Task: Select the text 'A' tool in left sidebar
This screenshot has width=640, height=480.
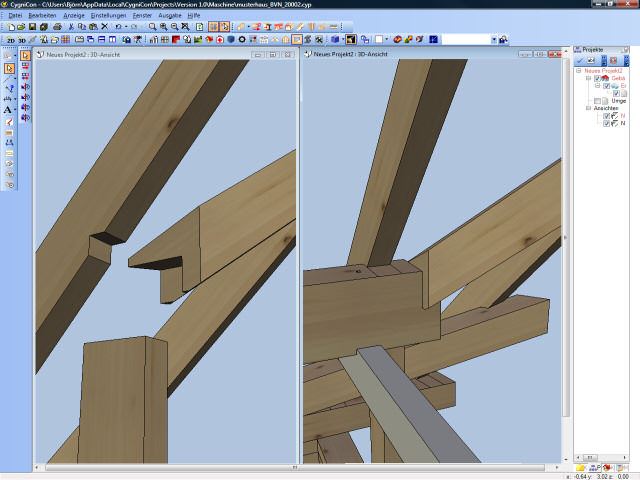Action: click(9, 110)
